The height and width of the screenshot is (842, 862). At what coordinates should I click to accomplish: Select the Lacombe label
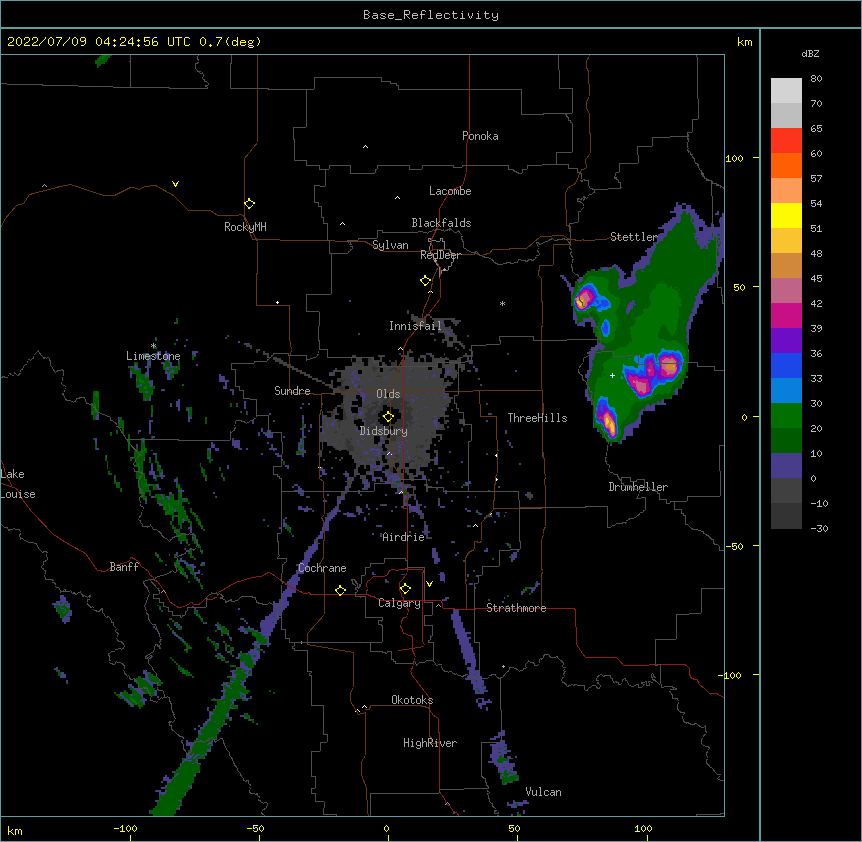(450, 191)
